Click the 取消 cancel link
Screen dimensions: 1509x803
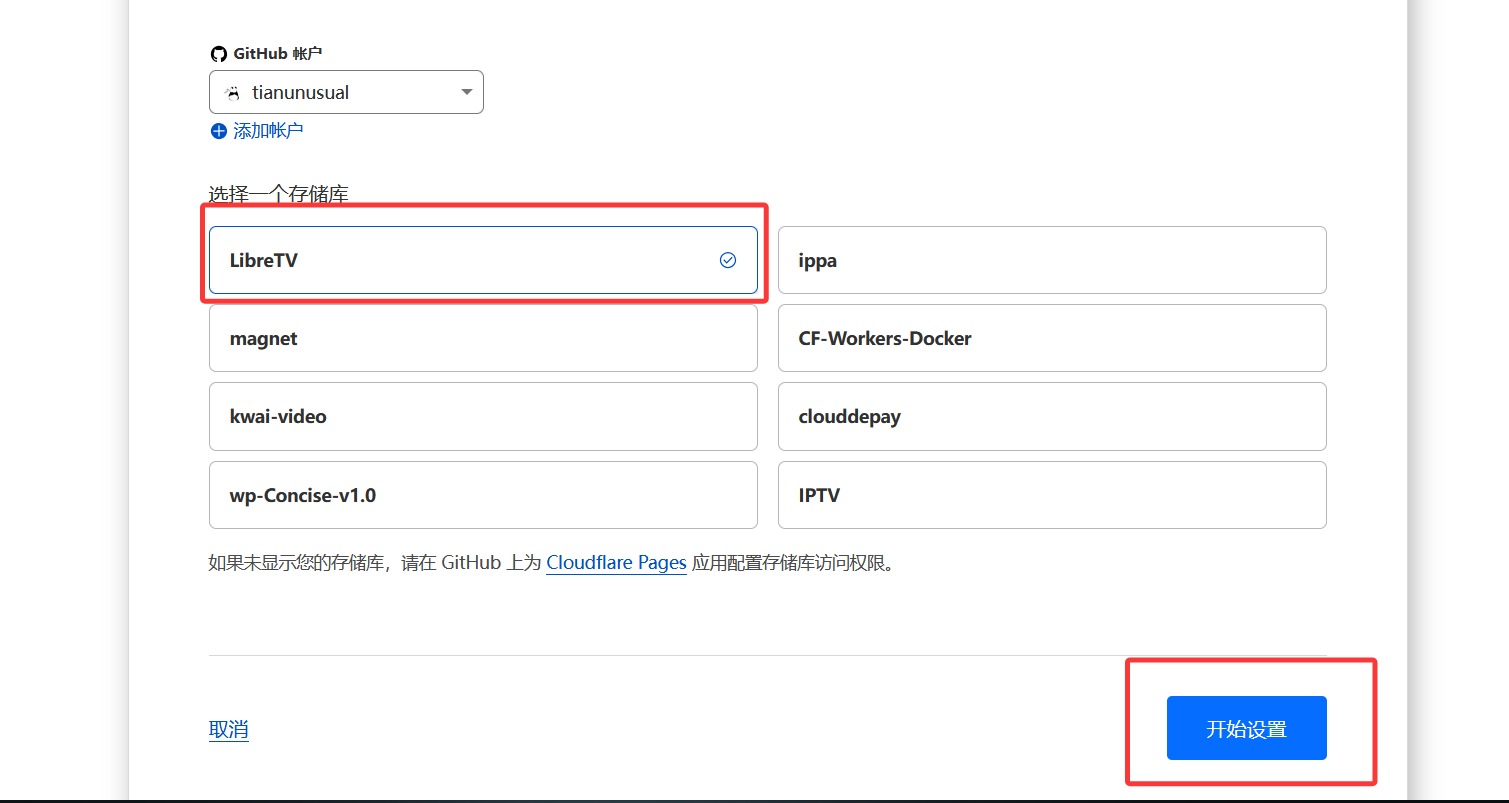coord(229,729)
